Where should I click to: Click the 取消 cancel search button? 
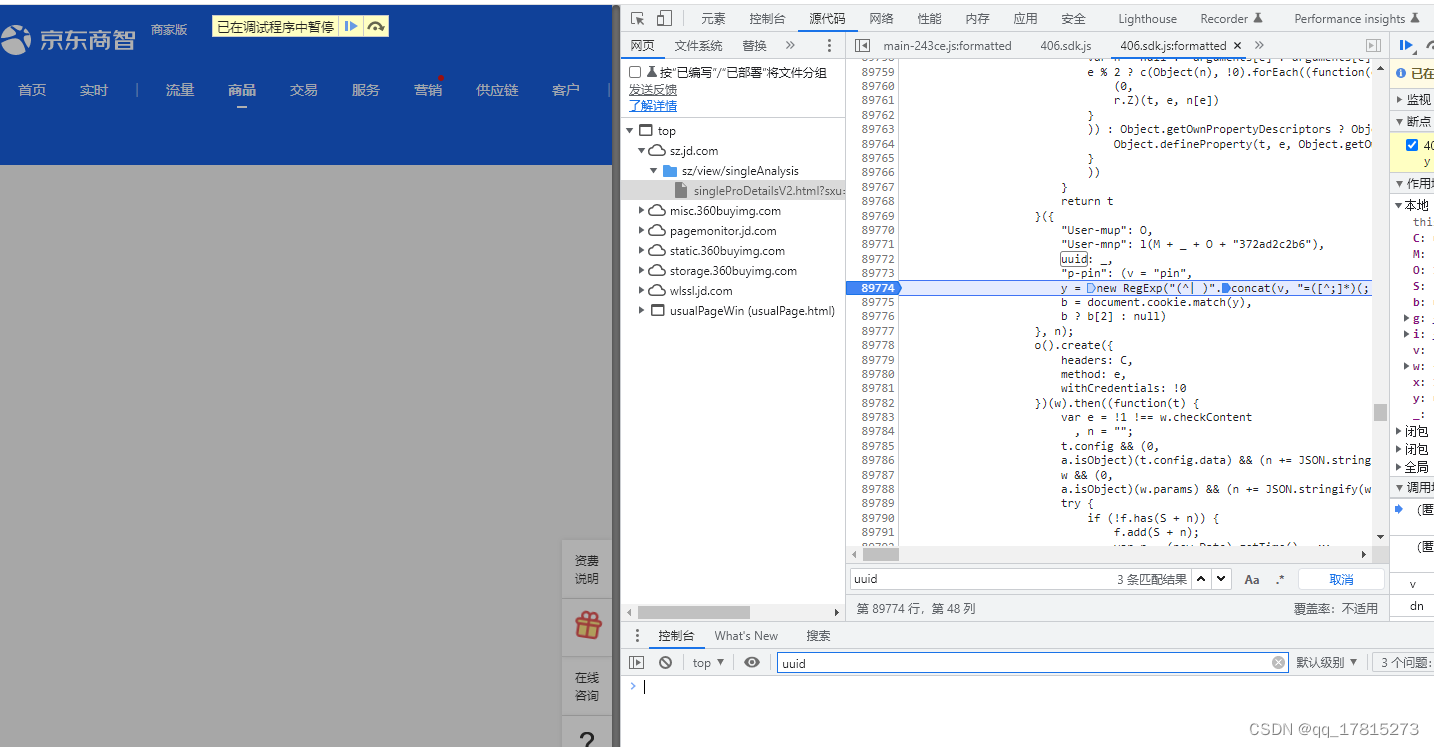(x=1341, y=580)
